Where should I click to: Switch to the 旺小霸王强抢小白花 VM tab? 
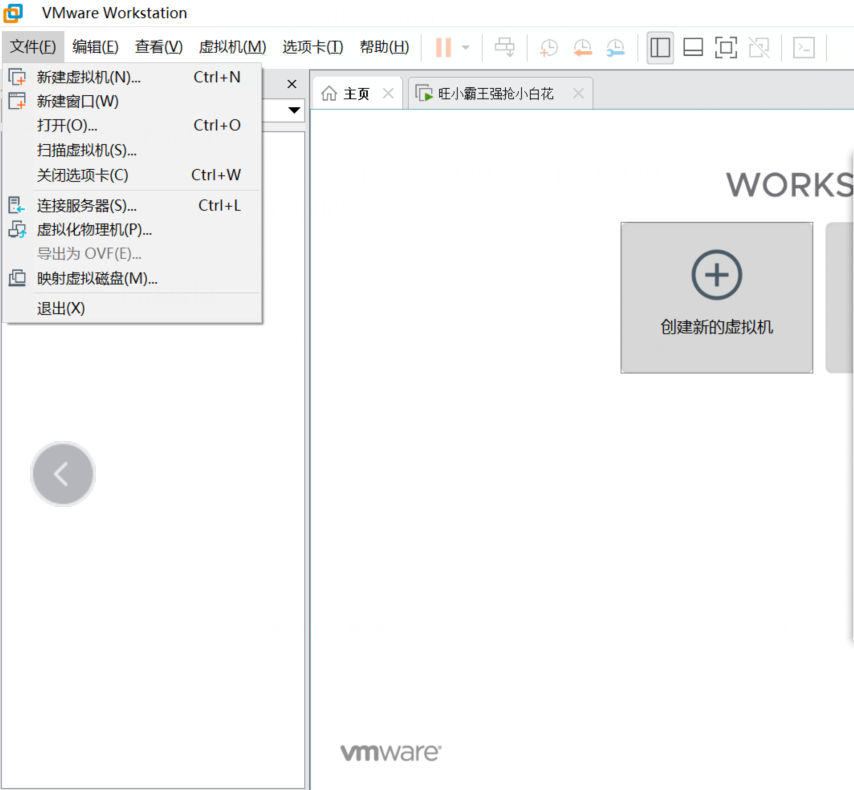coord(500,94)
